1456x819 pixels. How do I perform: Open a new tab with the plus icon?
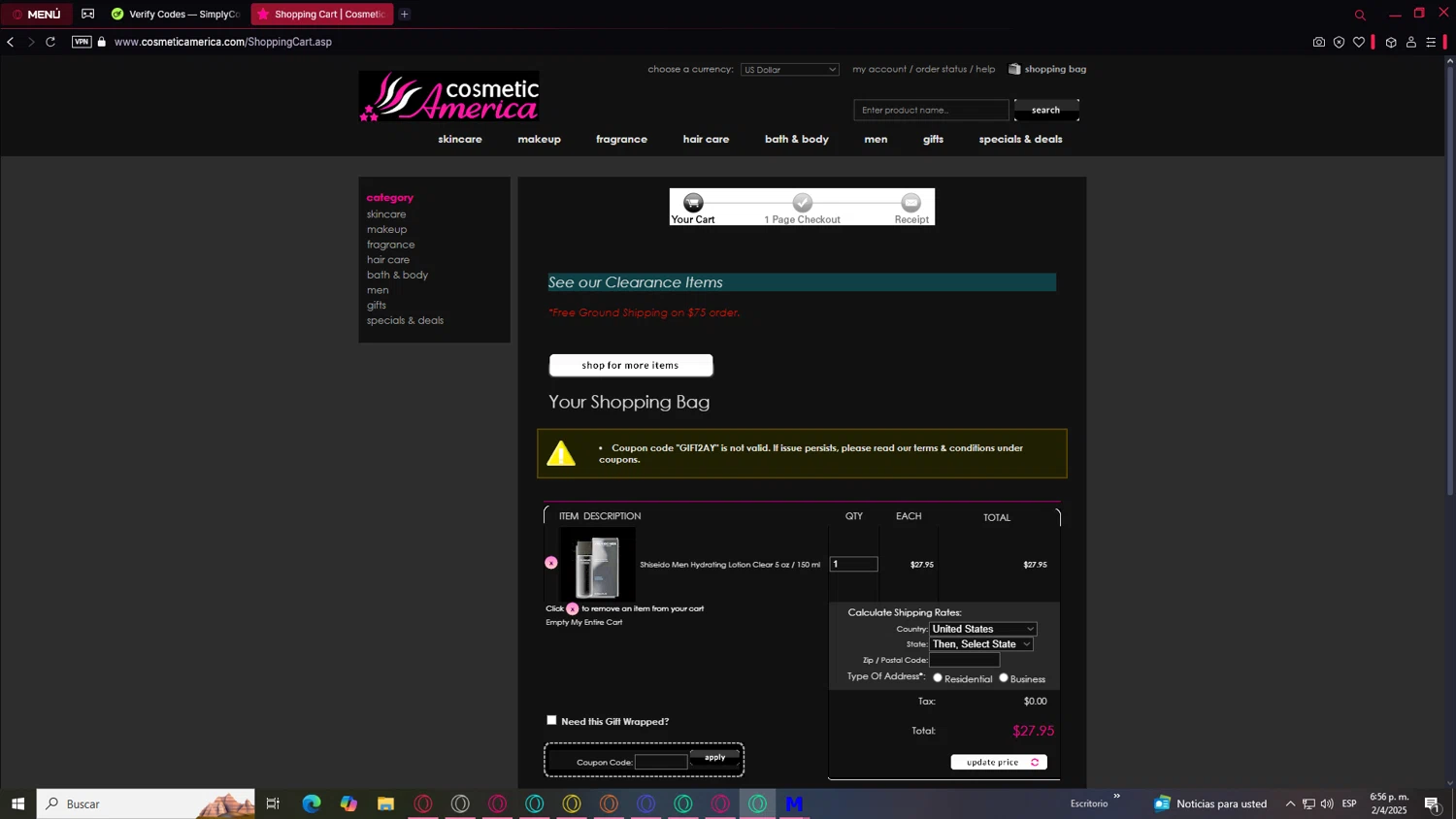click(405, 14)
